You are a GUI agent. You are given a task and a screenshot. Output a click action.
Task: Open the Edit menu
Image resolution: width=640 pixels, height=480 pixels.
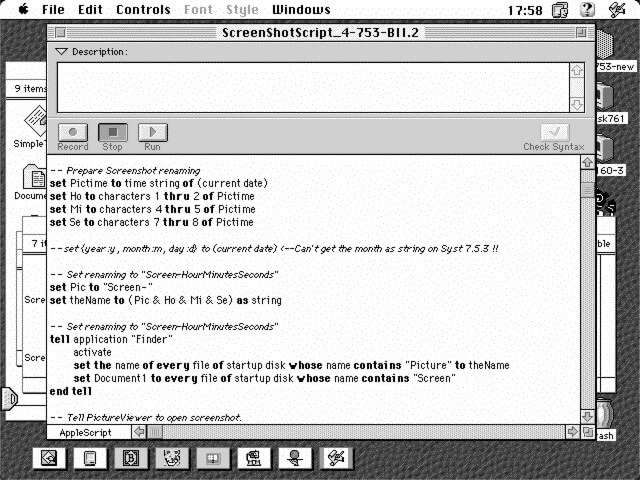click(x=90, y=10)
